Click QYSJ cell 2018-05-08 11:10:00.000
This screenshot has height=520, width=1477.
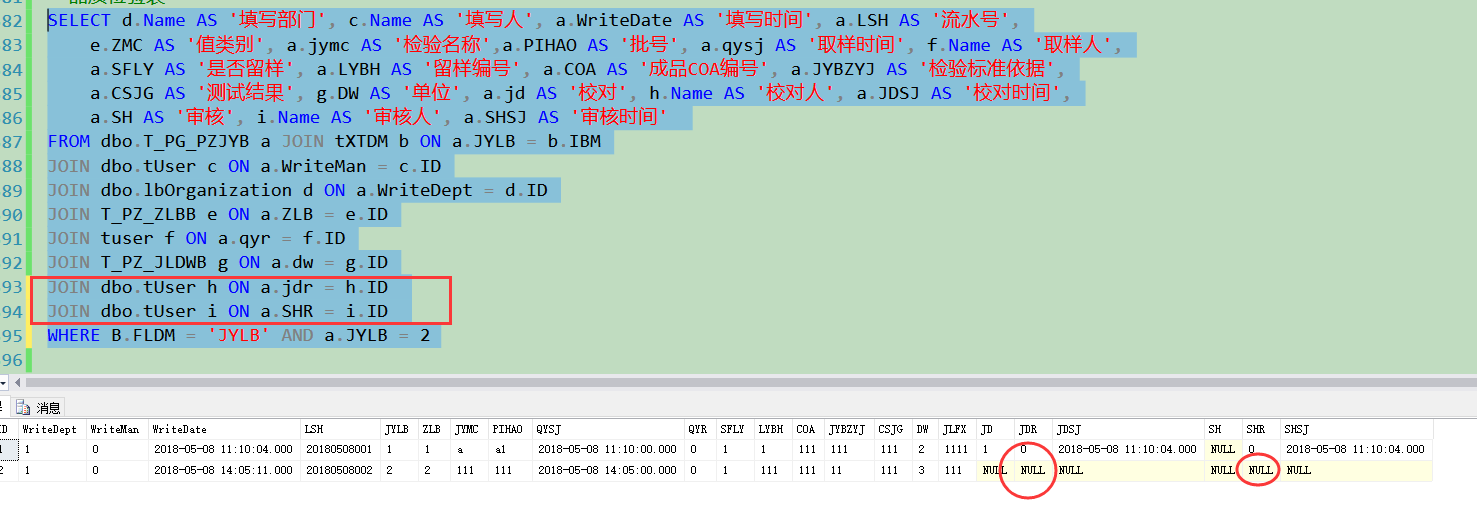click(607, 449)
